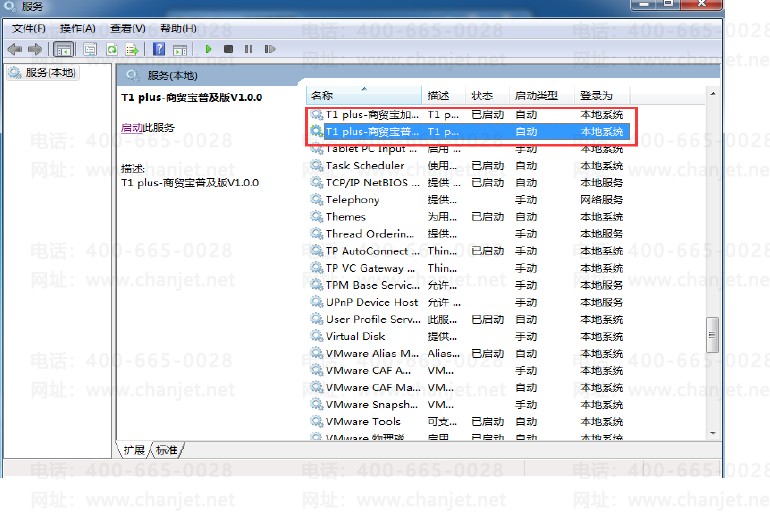Image resolution: width=770 pixels, height=528 pixels.
Task: Click the export list toolbar icon
Action: [x=132, y=49]
